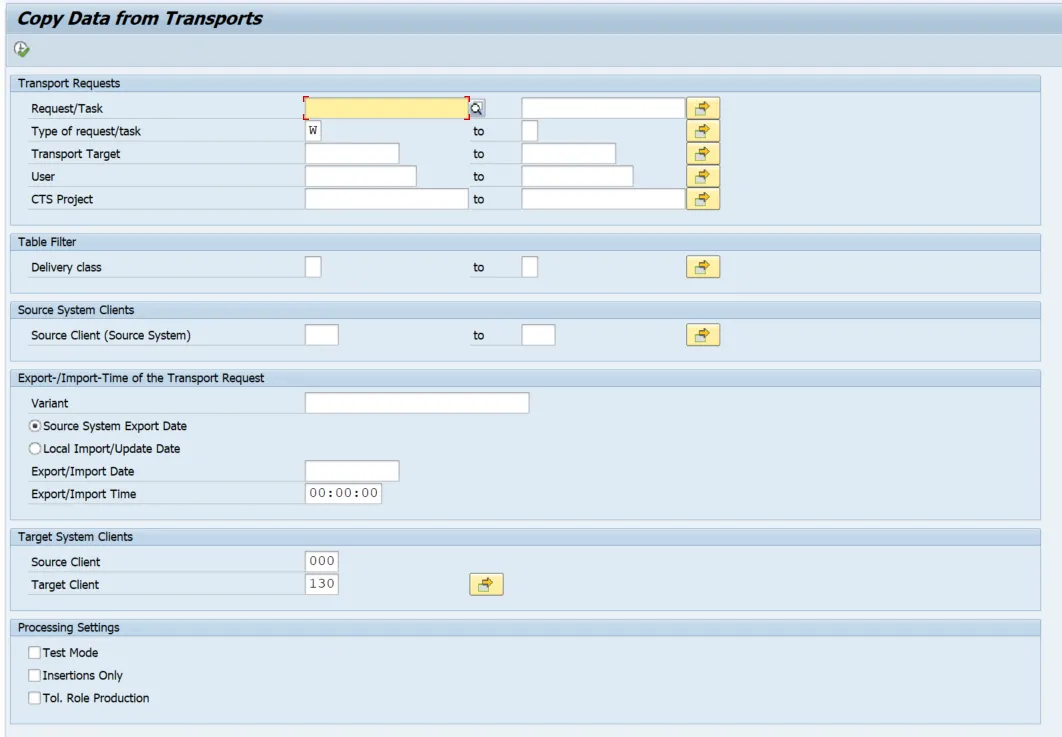Open search help for Request/Task field
The image size is (1062, 737).
click(478, 108)
